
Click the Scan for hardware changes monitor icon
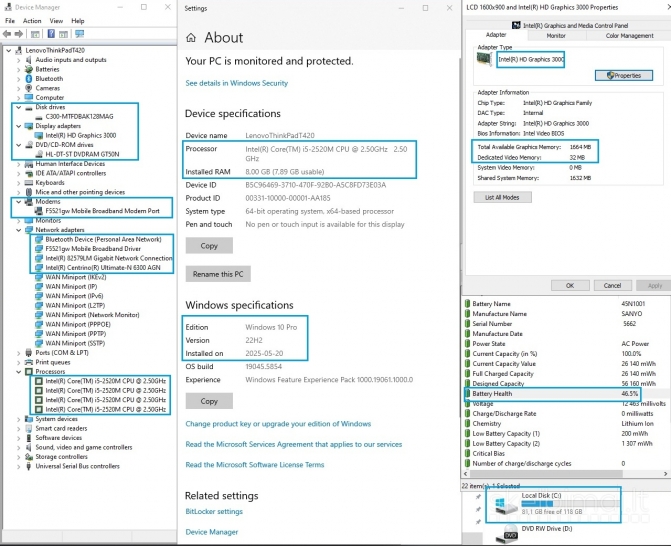[80, 34]
